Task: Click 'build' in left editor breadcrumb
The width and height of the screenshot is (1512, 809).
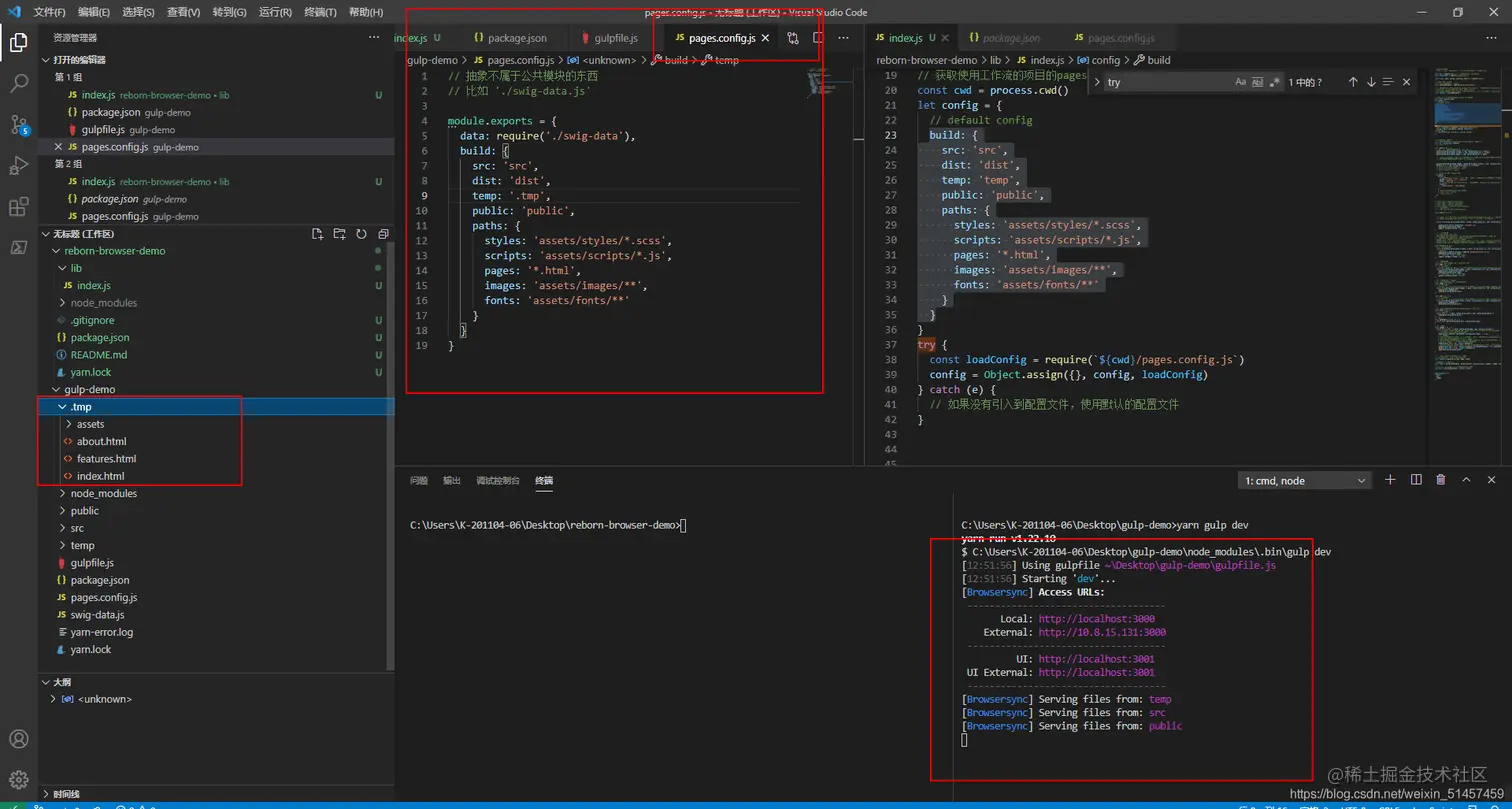Action: 675,60
